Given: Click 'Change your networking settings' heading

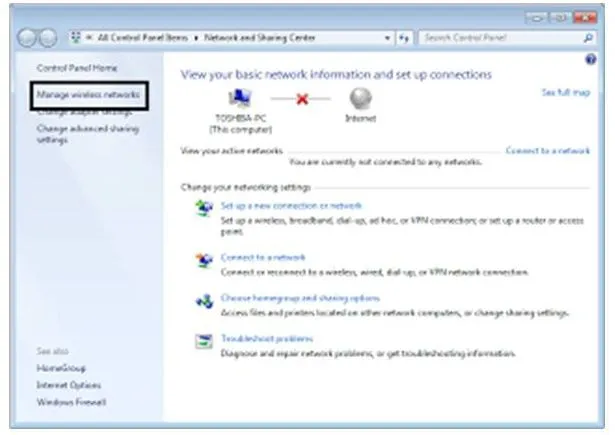Looking at the screenshot, I should (x=246, y=187).
